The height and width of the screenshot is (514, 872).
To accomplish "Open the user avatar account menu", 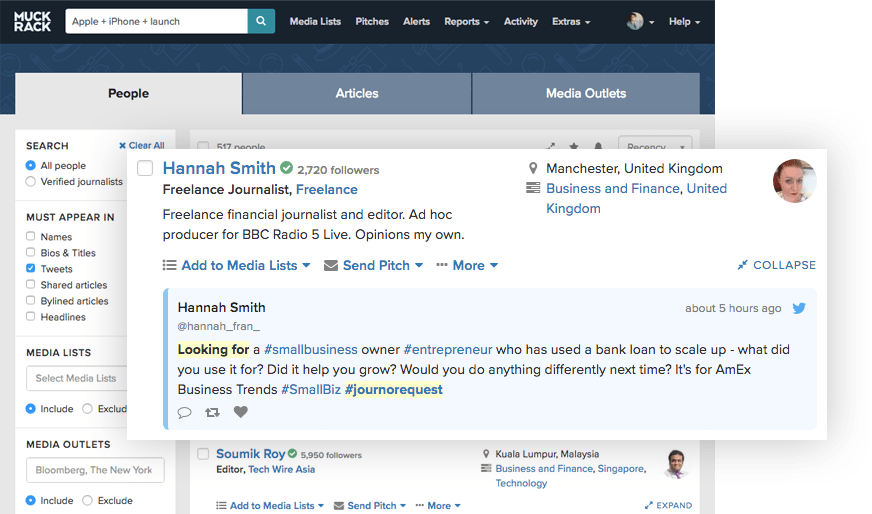I will (x=640, y=21).
